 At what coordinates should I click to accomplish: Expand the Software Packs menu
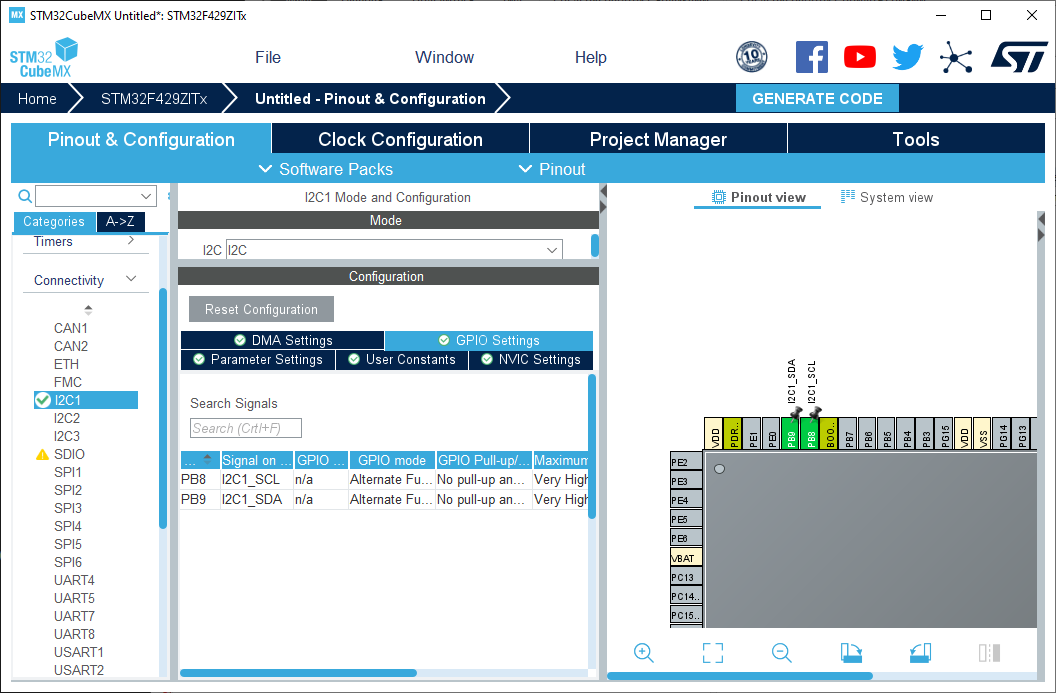point(327,169)
